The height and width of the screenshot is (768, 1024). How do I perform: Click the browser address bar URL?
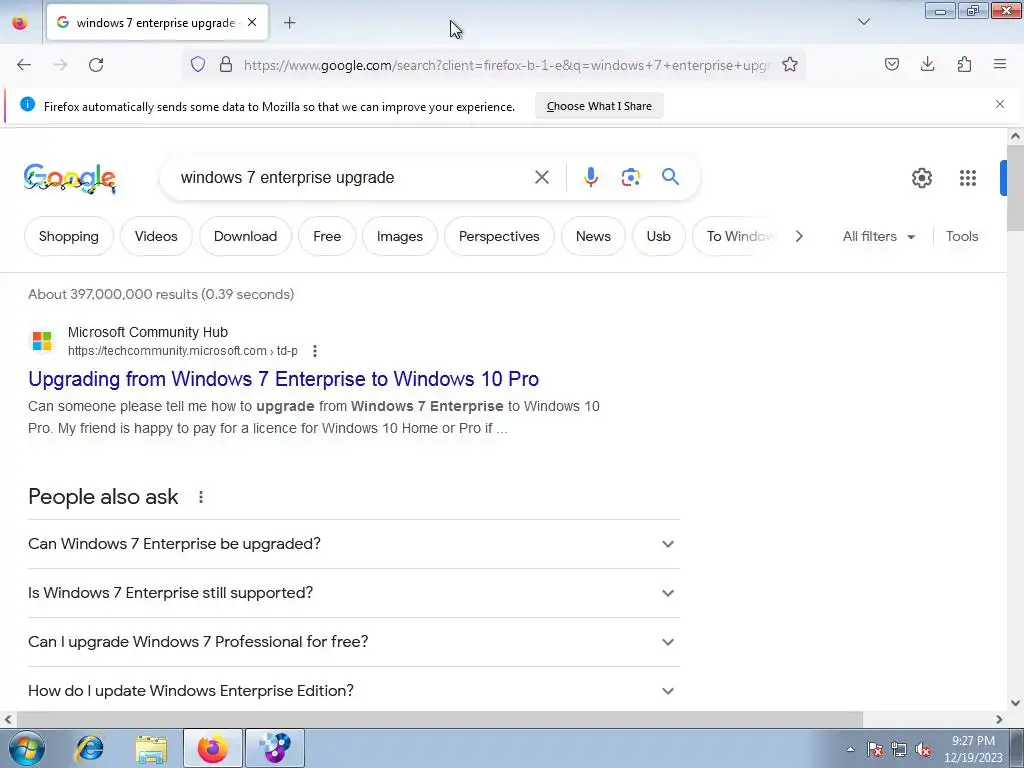506,65
